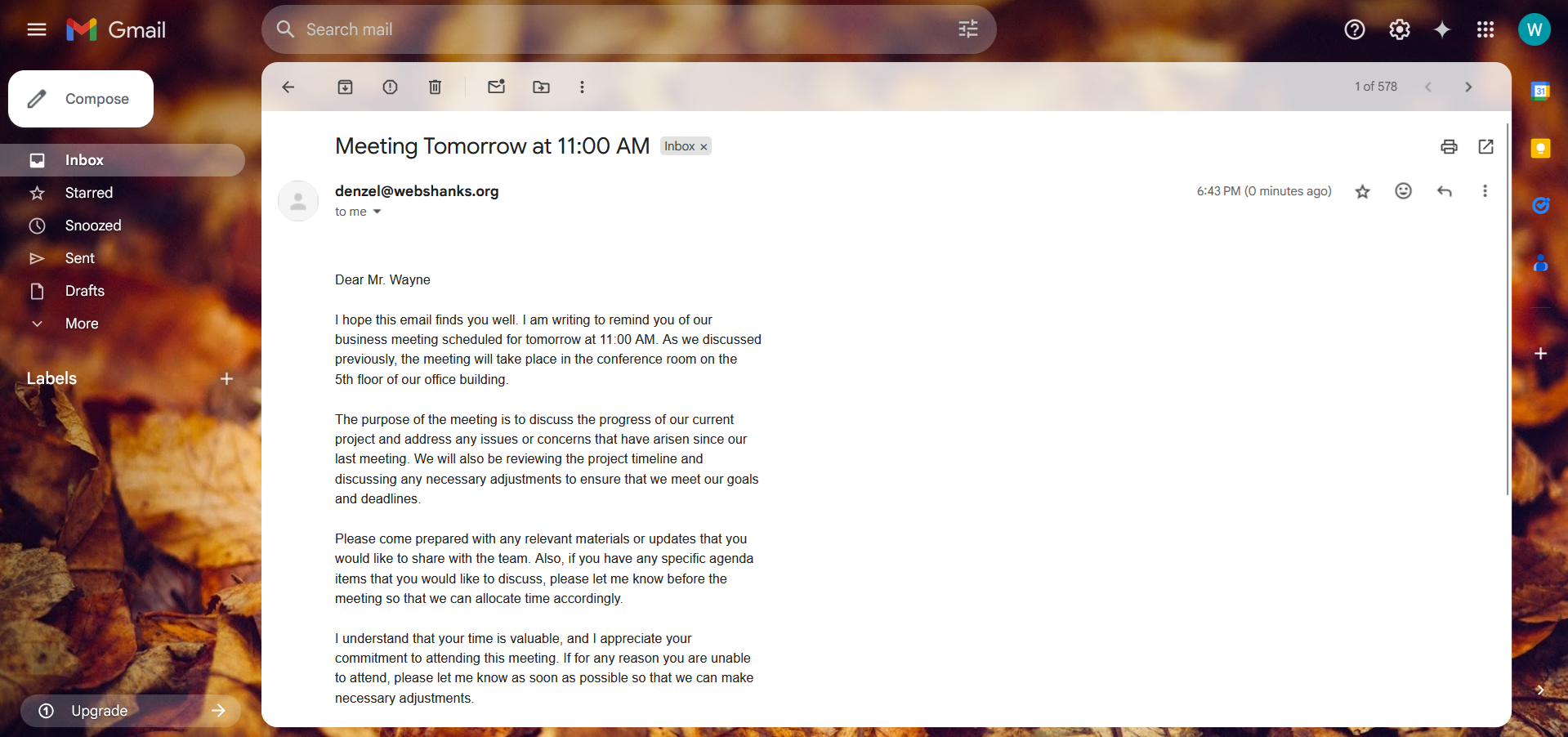Go back to inbox arrow
Screen dimensions: 1568x737
click(288, 87)
